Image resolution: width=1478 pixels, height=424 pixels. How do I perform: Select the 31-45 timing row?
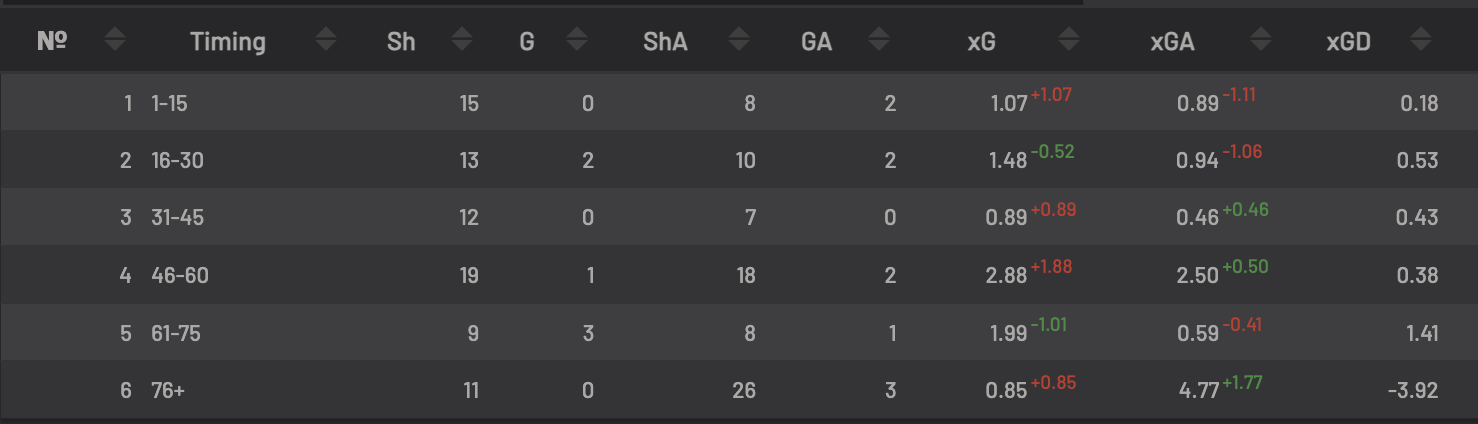click(739, 217)
